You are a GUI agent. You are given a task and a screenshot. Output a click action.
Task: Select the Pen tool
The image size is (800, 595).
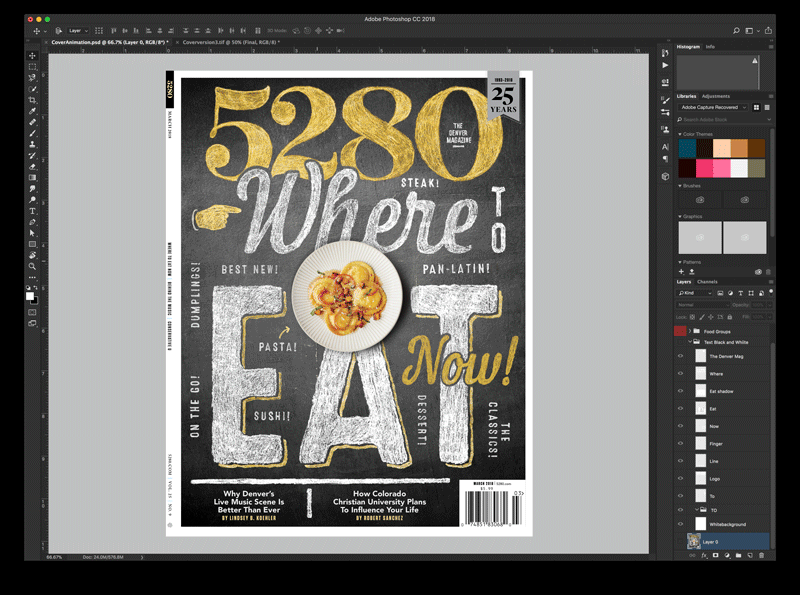click(x=32, y=222)
